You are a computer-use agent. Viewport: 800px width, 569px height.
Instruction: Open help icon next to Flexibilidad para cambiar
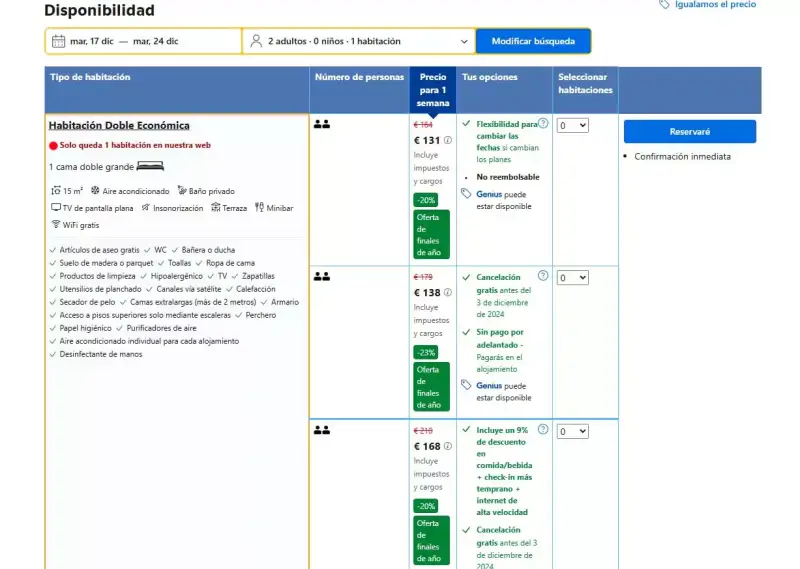(x=543, y=123)
